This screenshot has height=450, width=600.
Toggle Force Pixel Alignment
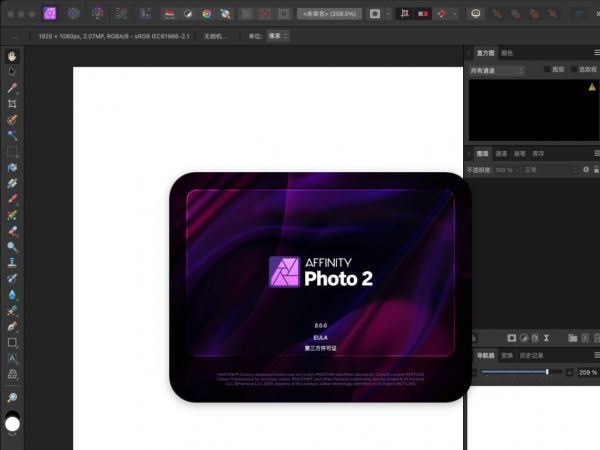[x=404, y=14]
